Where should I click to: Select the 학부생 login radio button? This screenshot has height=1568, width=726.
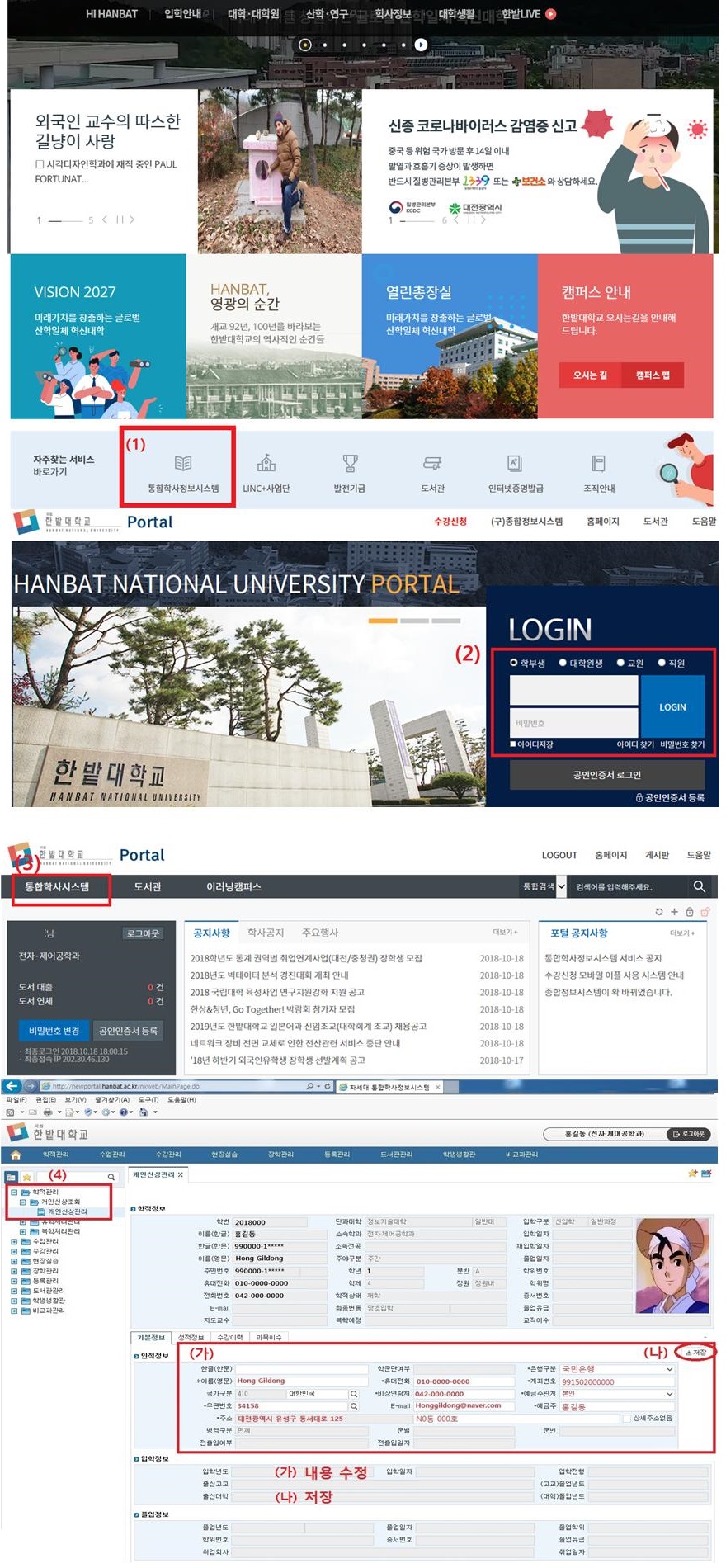click(x=513, y=663)
